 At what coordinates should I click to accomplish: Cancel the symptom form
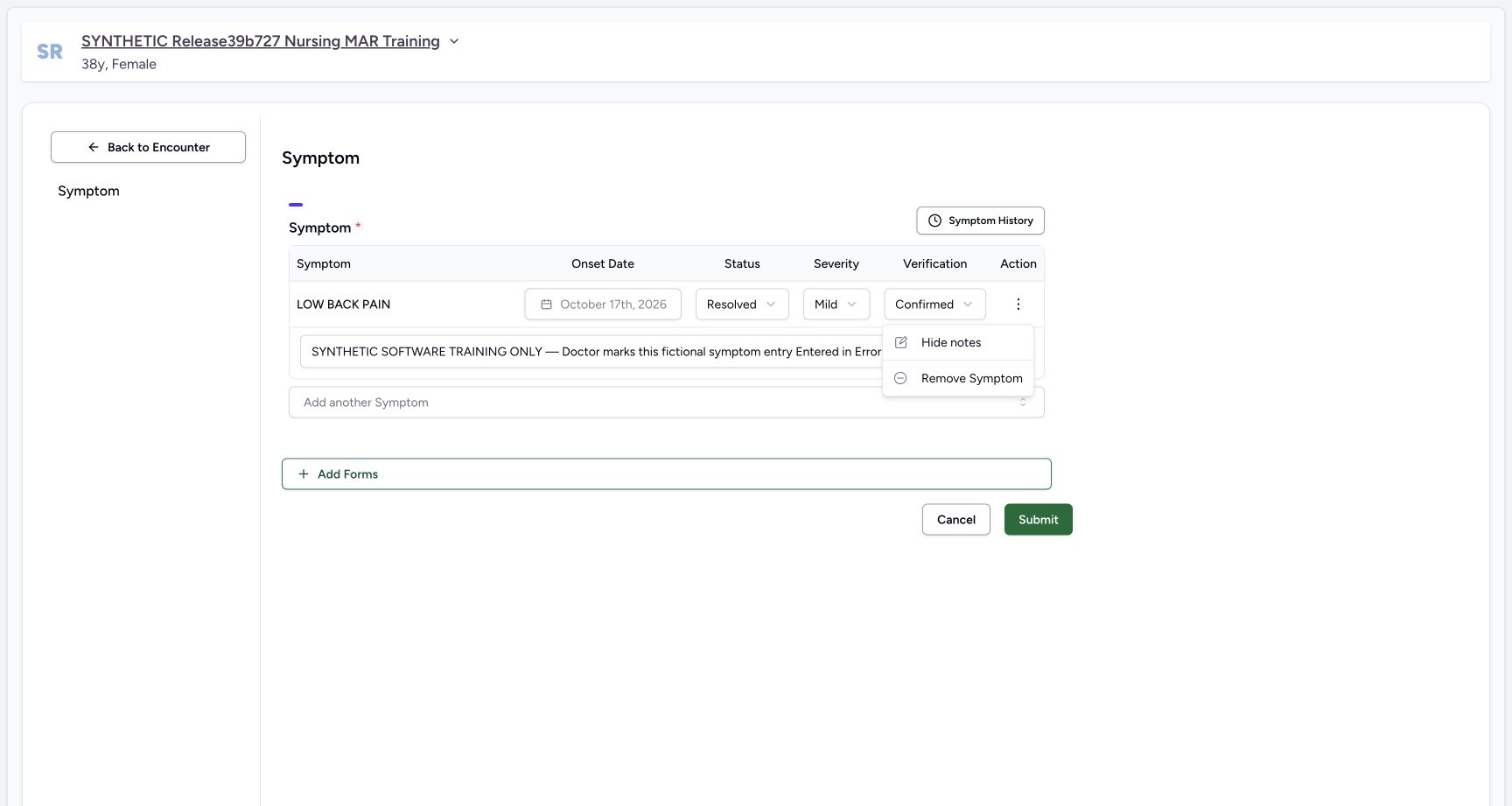(x=956, y=520)
